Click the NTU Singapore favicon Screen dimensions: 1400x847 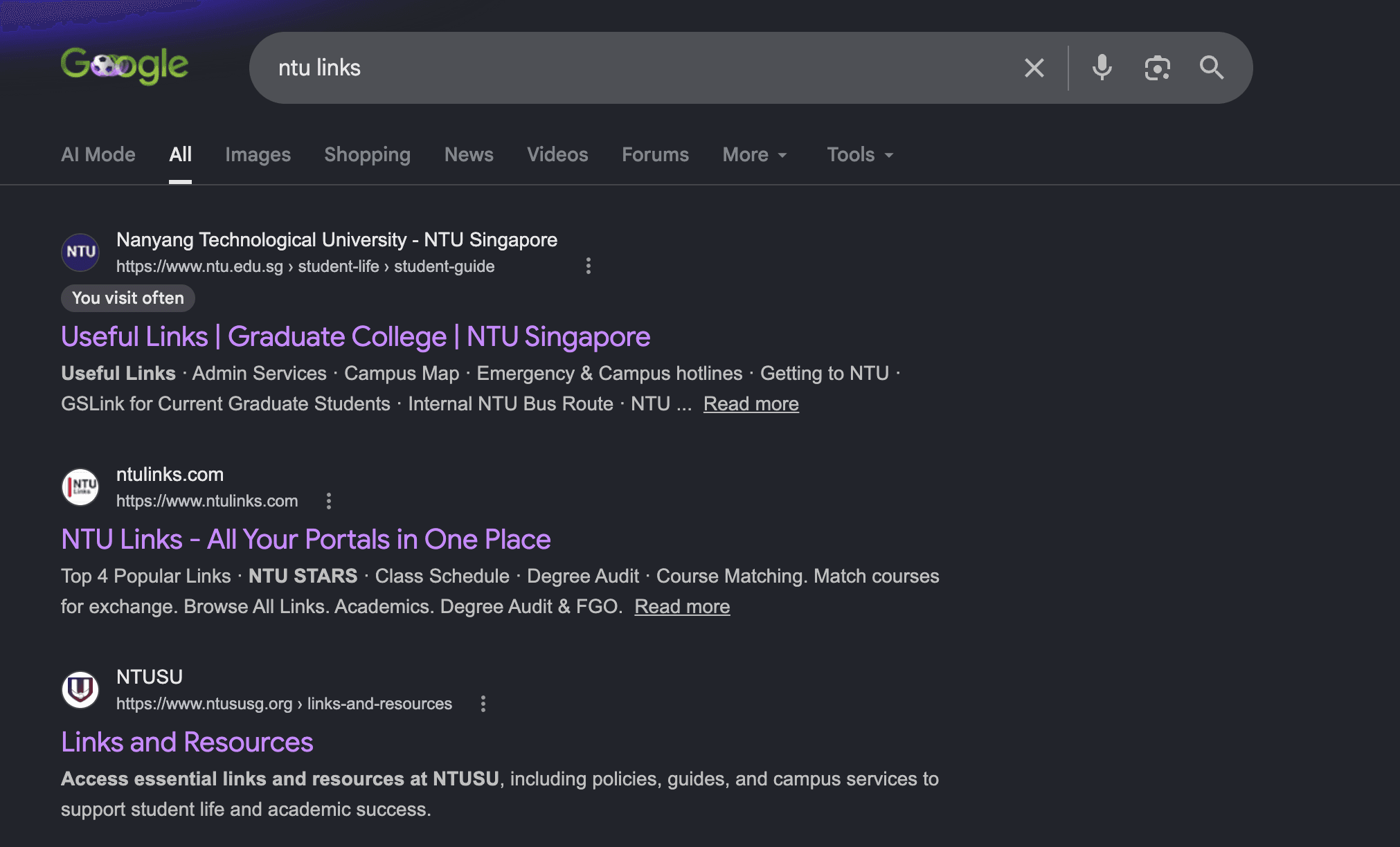[80, 252]
